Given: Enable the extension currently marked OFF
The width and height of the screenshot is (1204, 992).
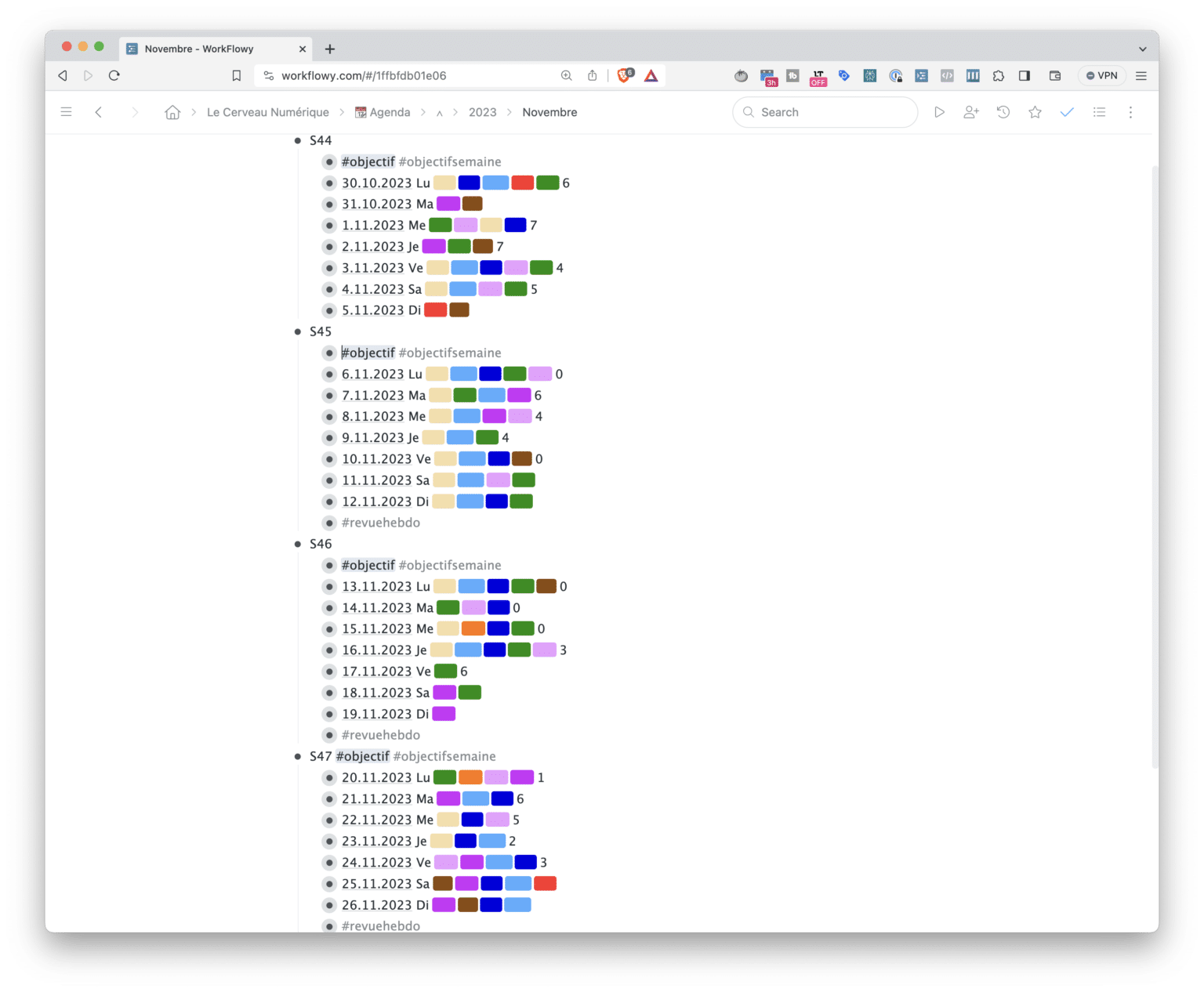Looking at the screenshot, I should coord(818,76).
